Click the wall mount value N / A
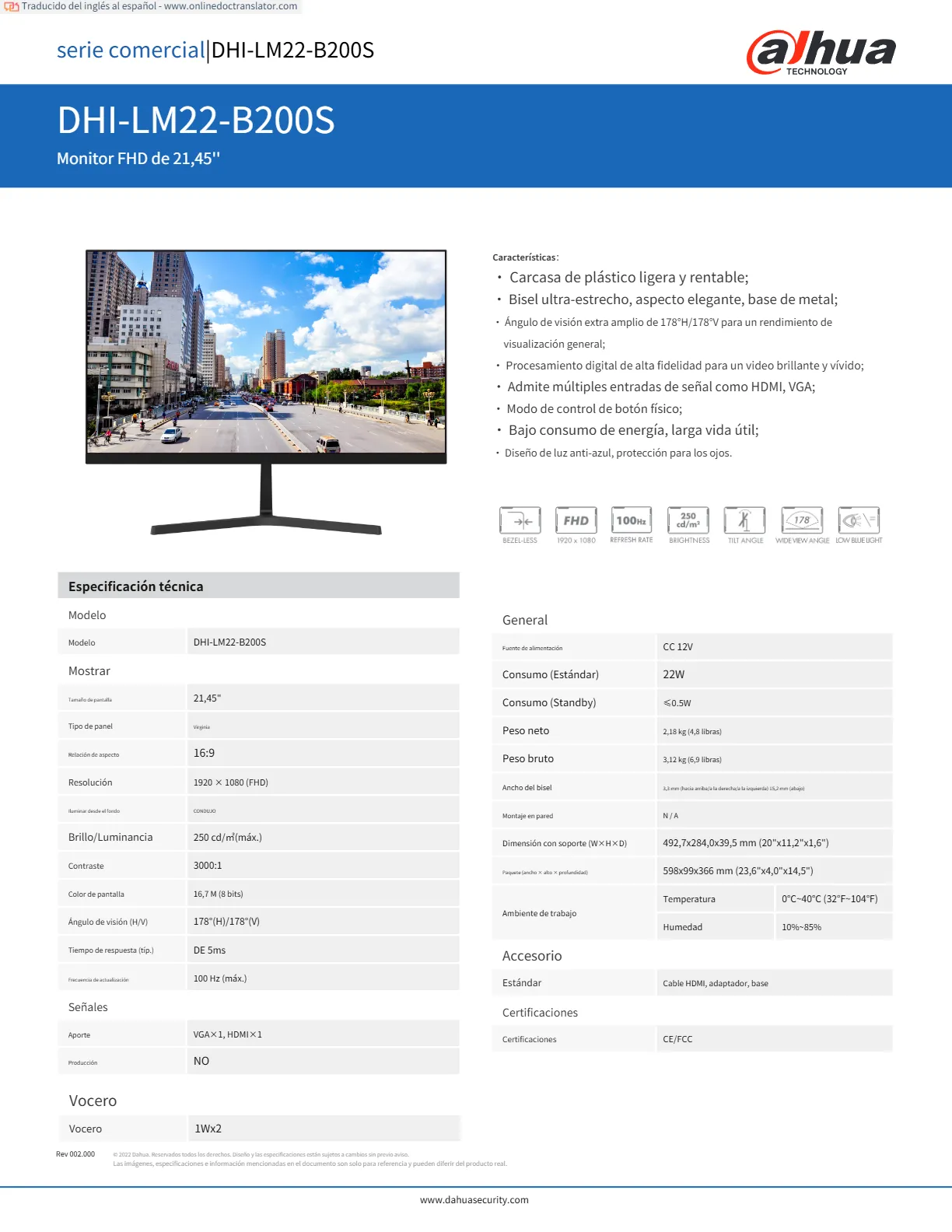 coord(775,815)
